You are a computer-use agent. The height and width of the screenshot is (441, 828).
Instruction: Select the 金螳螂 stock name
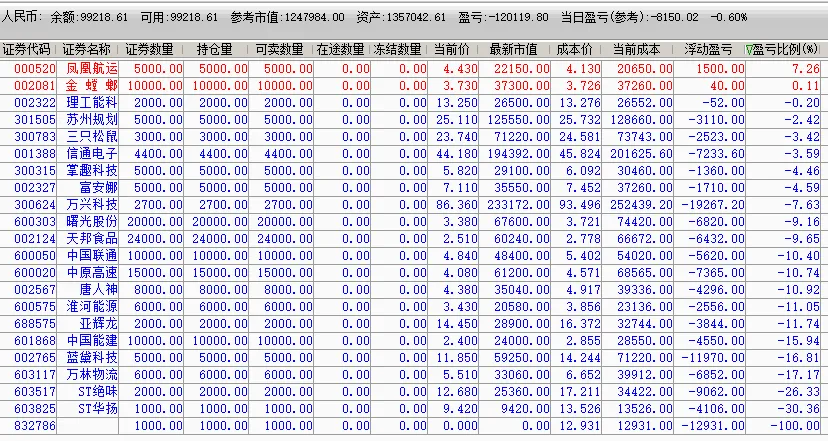(x=92, y=86)
